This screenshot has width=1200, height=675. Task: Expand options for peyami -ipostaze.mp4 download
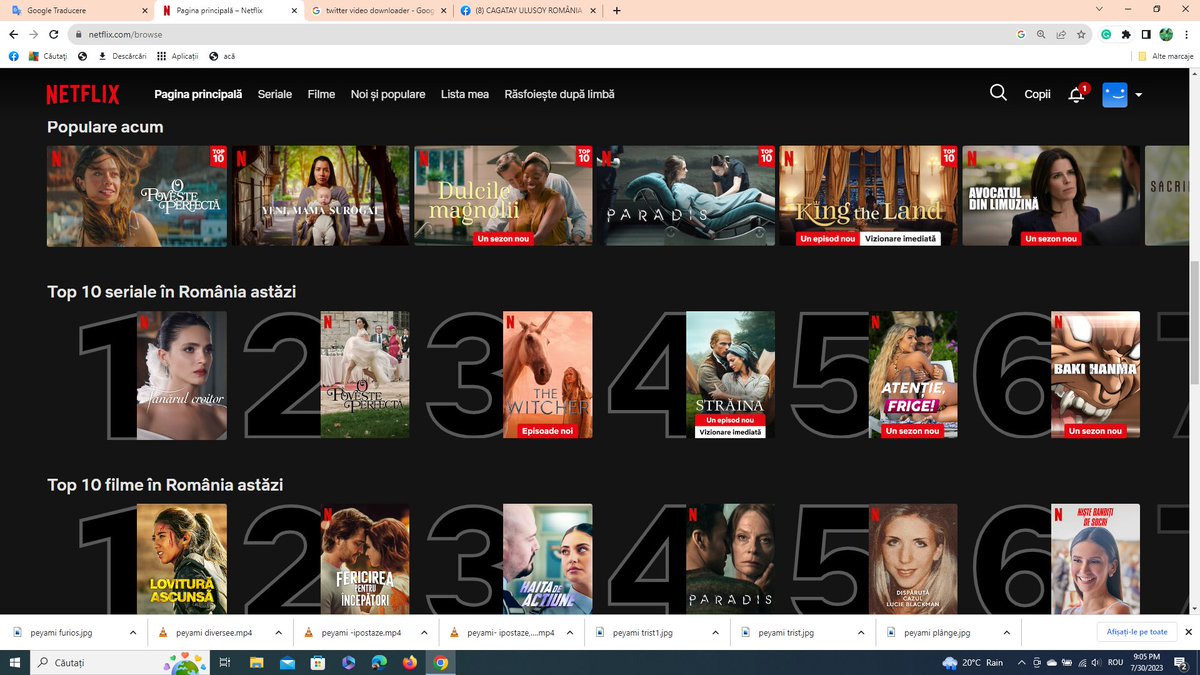(425, 633)
